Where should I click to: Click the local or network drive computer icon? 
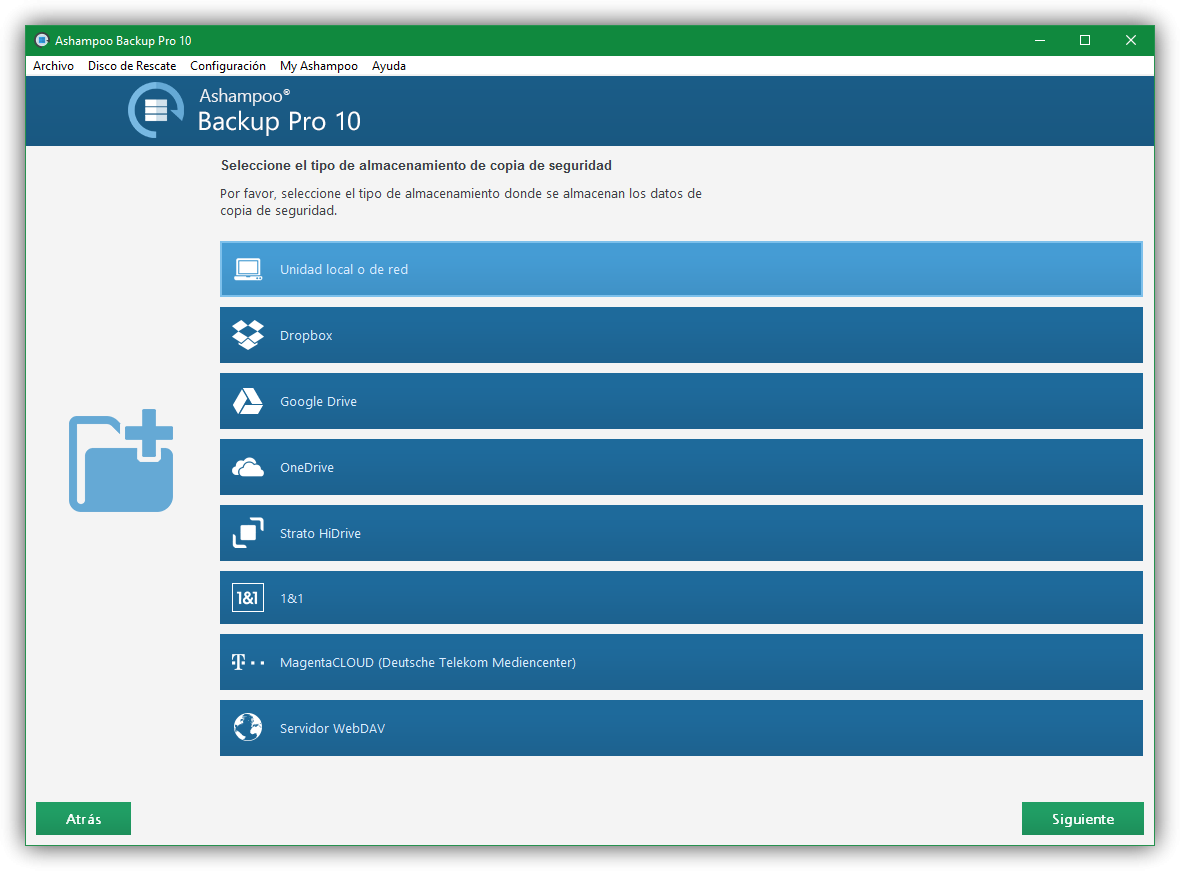(248, 270)
